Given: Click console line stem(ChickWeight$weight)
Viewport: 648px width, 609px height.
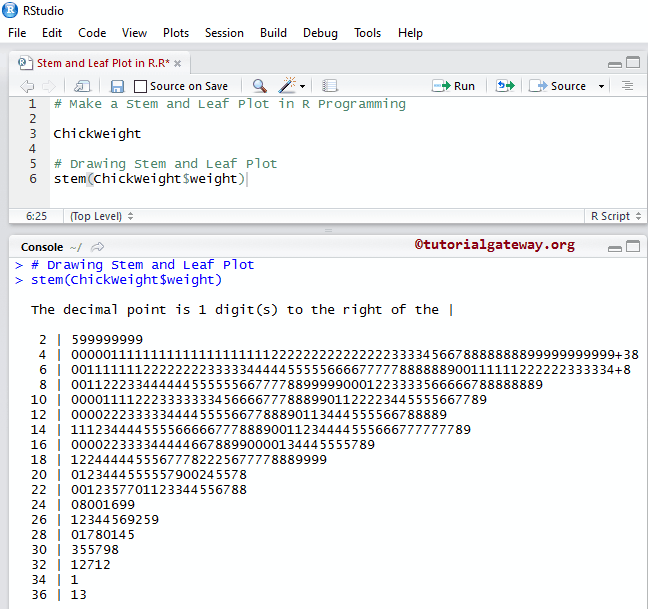Looking at the screenshot, I should (x=126, y=280).
